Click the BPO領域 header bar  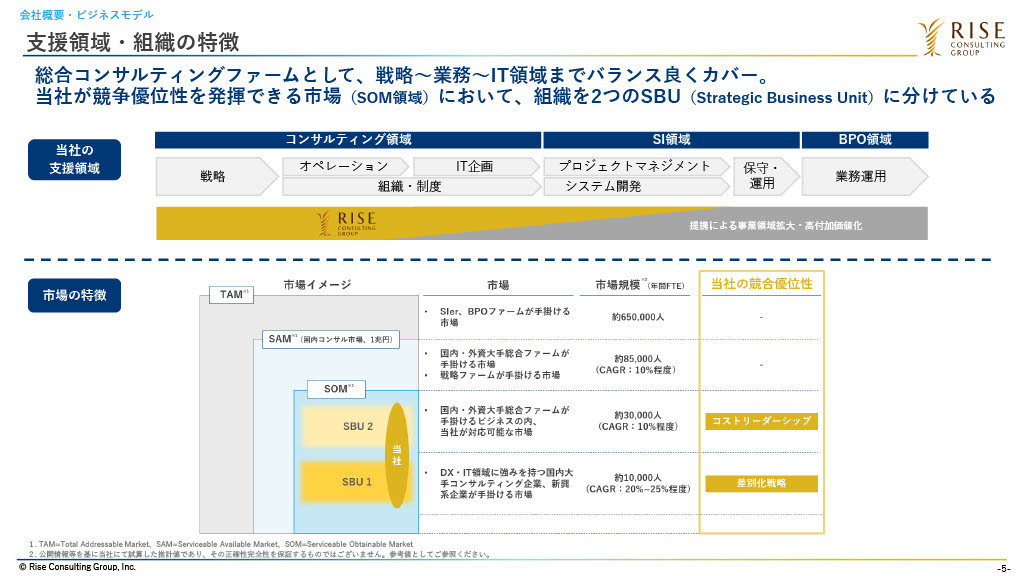[x=865, y=140]
